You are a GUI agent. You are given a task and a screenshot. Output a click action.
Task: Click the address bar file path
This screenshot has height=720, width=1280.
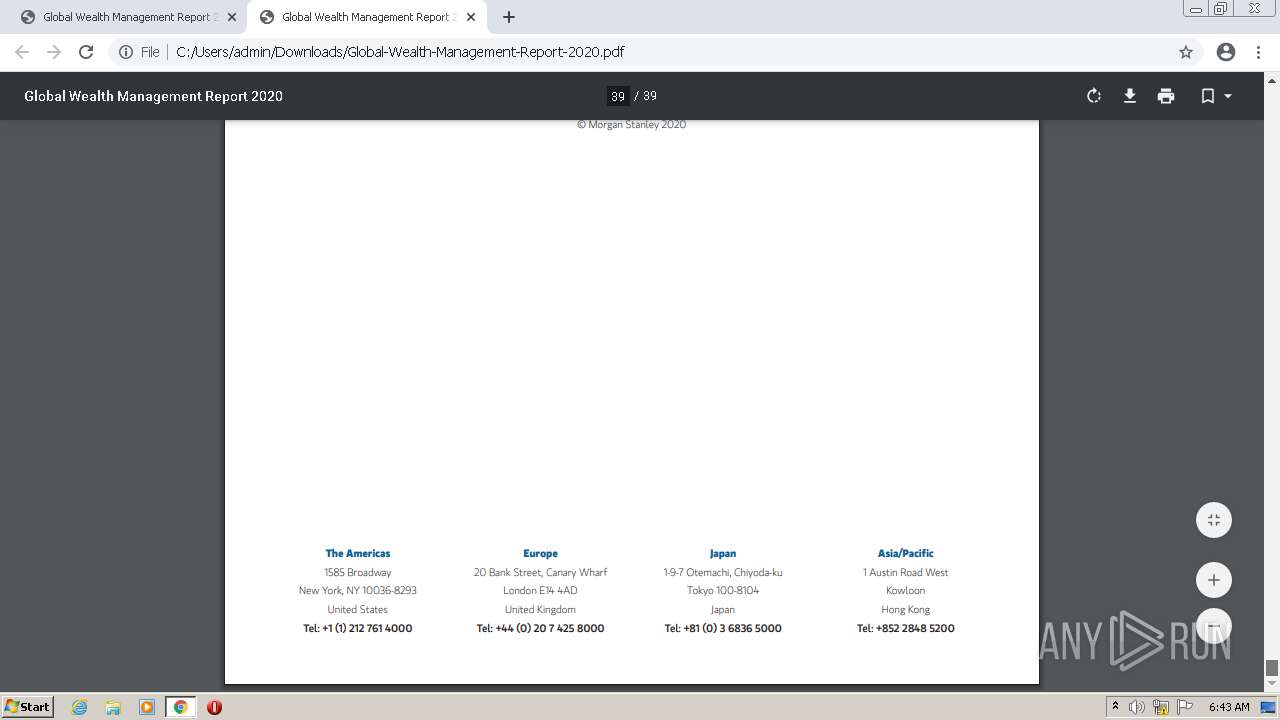[400, 52]
